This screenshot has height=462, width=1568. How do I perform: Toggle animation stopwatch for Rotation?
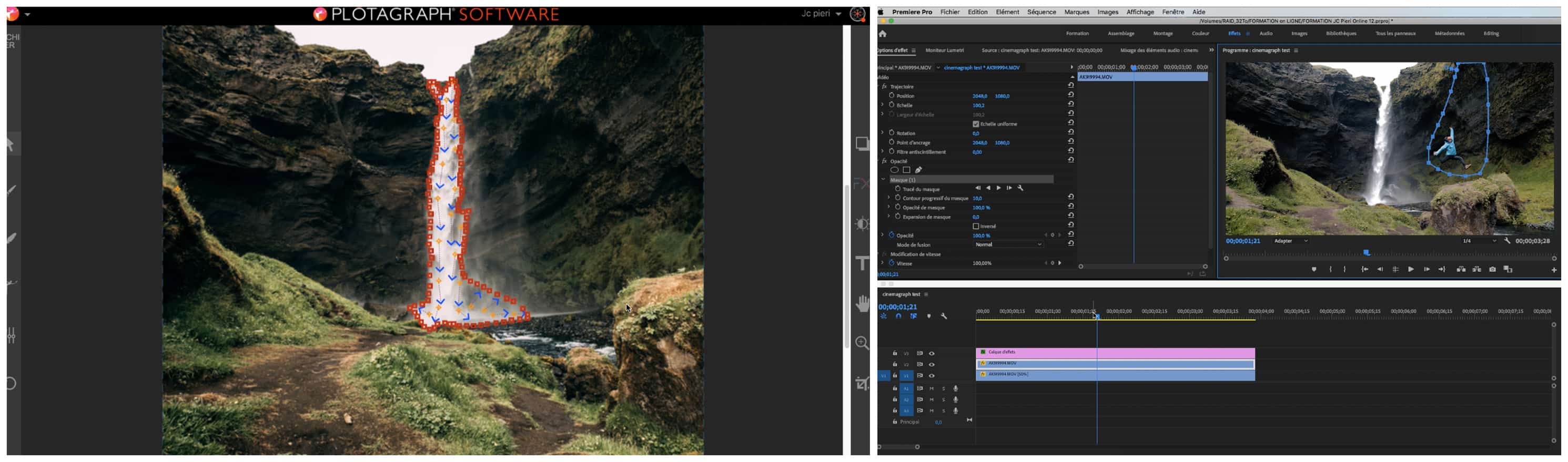tap(892, 132)
